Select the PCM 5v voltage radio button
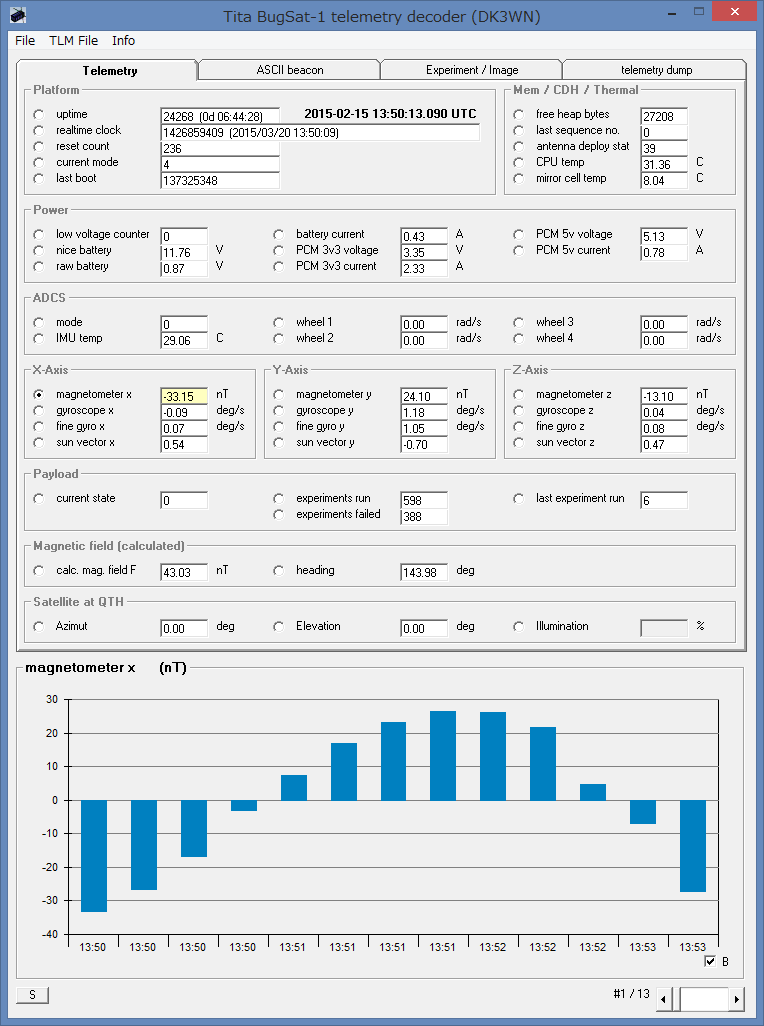Image resolution: width=764 pixels, height=1026 pixels. pos(519,234)
